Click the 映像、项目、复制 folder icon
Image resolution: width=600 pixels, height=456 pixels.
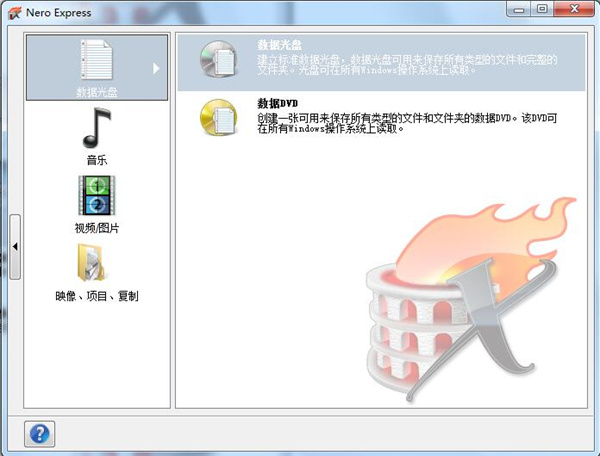(x=97, y=263)
